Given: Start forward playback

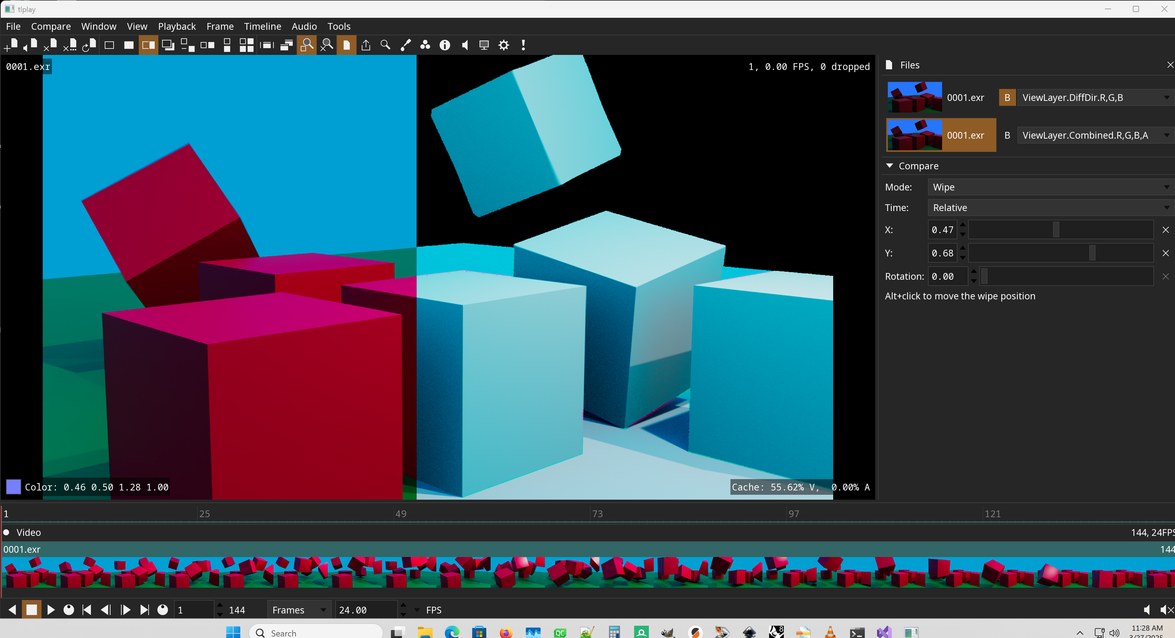Looking at the screenshot, I should tap(50, 610).
